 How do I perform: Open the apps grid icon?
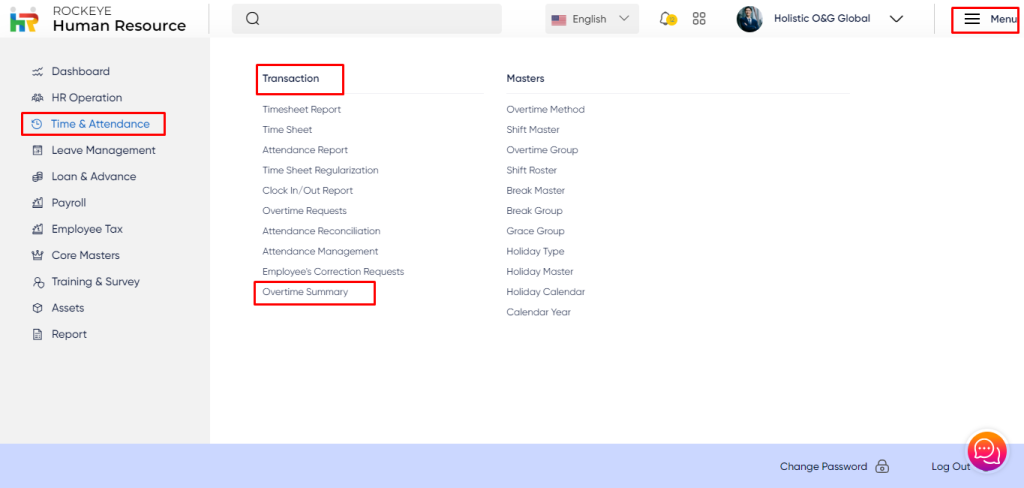tap(699, 19)
